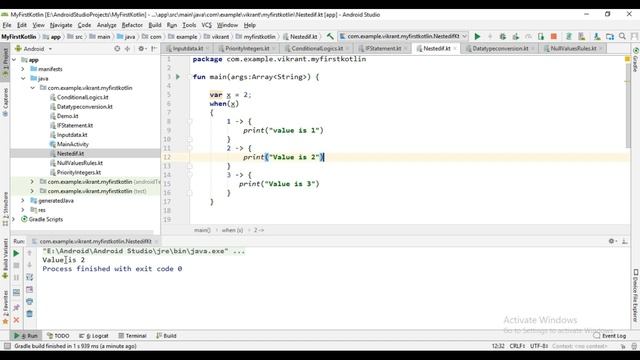Viewport: 640px width, 360px height.
Task: Click the Project tool window side tab
Action: [x=5, y=63]
